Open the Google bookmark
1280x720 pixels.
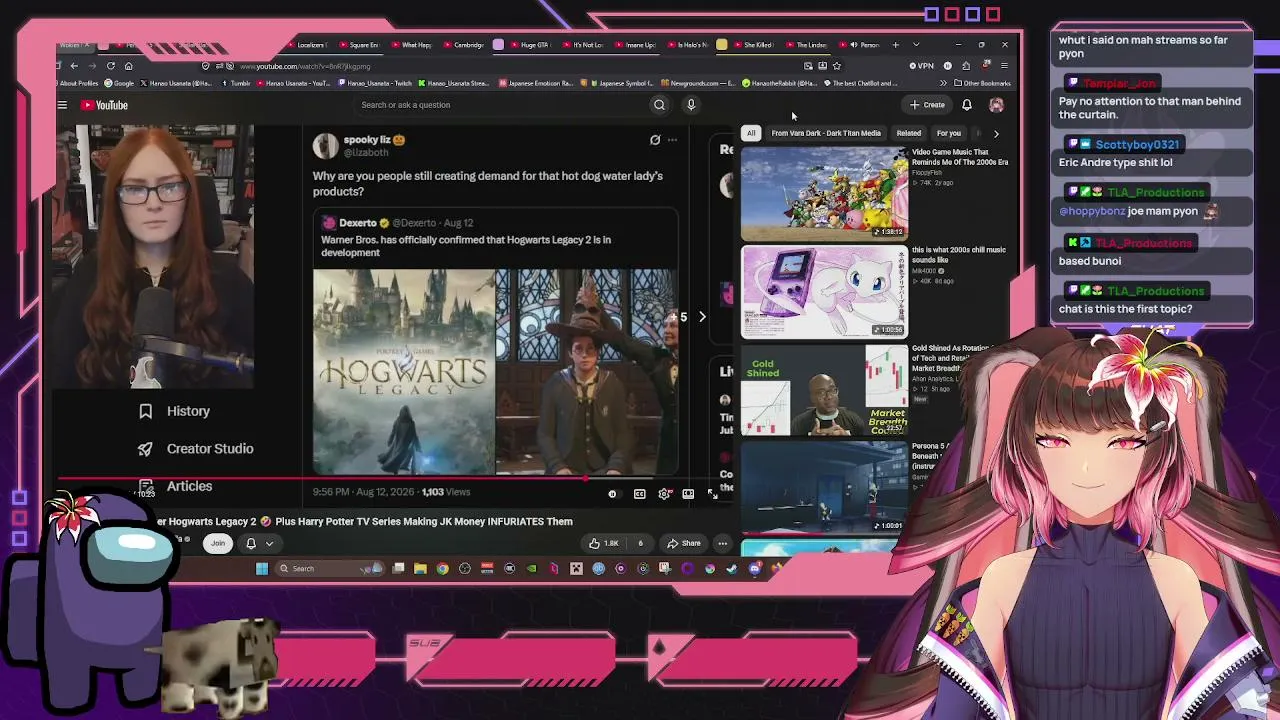click(x=119, y=83)
